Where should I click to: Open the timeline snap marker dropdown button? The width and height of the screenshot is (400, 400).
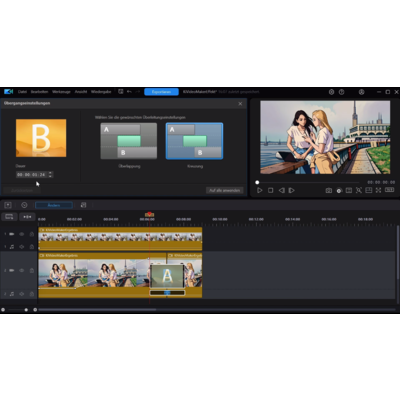pos(27,217)
